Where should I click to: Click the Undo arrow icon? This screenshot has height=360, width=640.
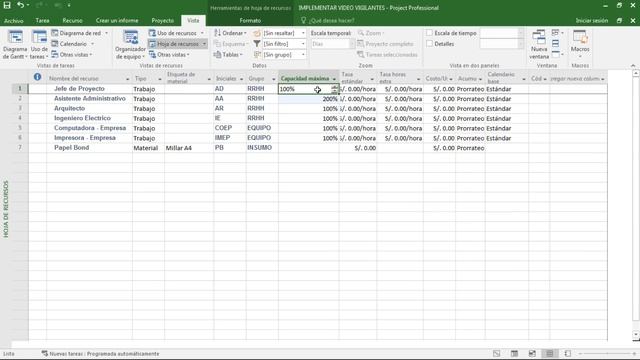[x=20, y=5]
